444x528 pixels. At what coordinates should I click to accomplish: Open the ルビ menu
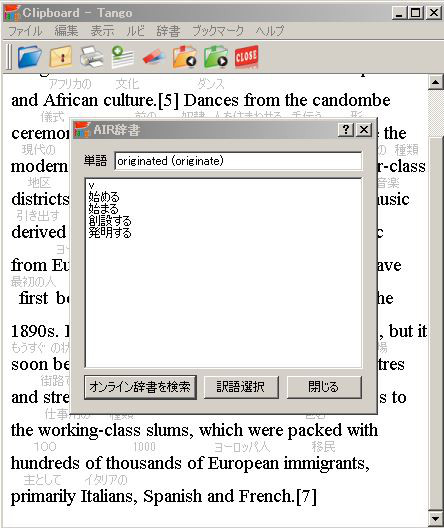[x=135, y=31]
